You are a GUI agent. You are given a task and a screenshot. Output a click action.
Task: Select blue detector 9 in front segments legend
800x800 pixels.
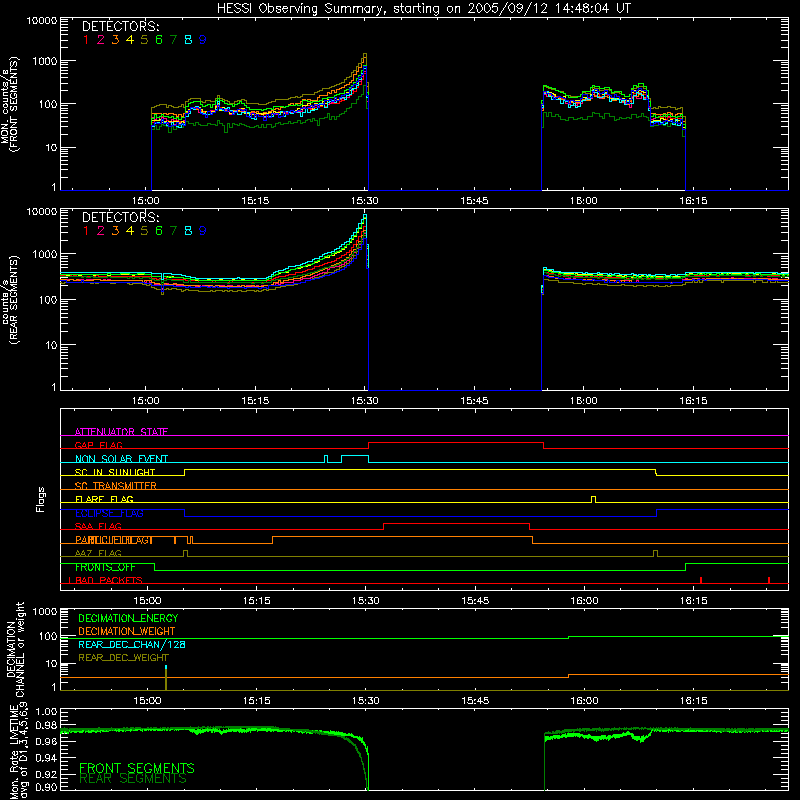pos(203,40)
